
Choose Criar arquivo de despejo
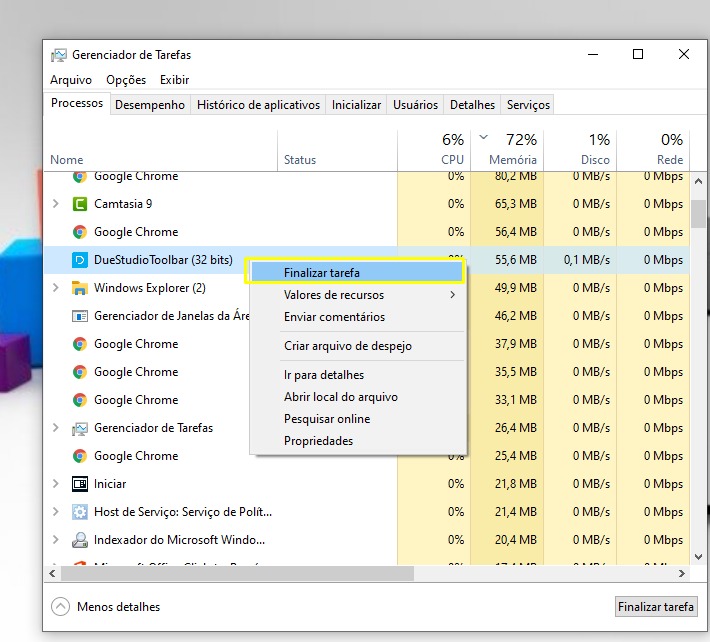point(357,346)
